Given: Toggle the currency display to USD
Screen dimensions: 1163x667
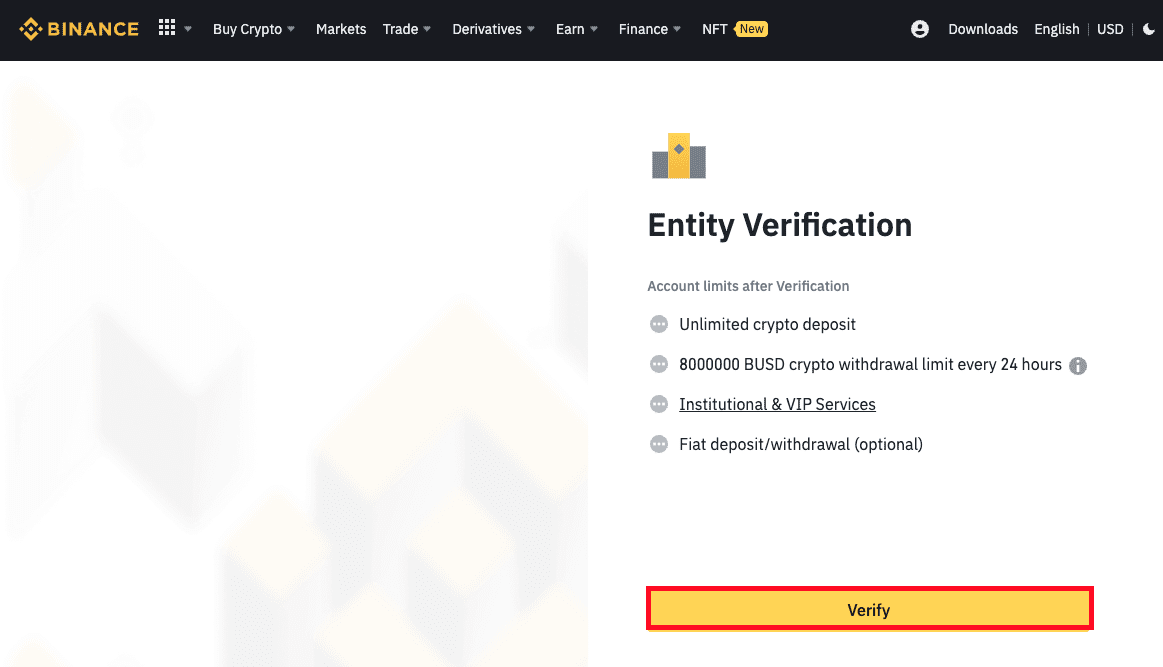Looking at the screenshot, I should click(1110, 29).
